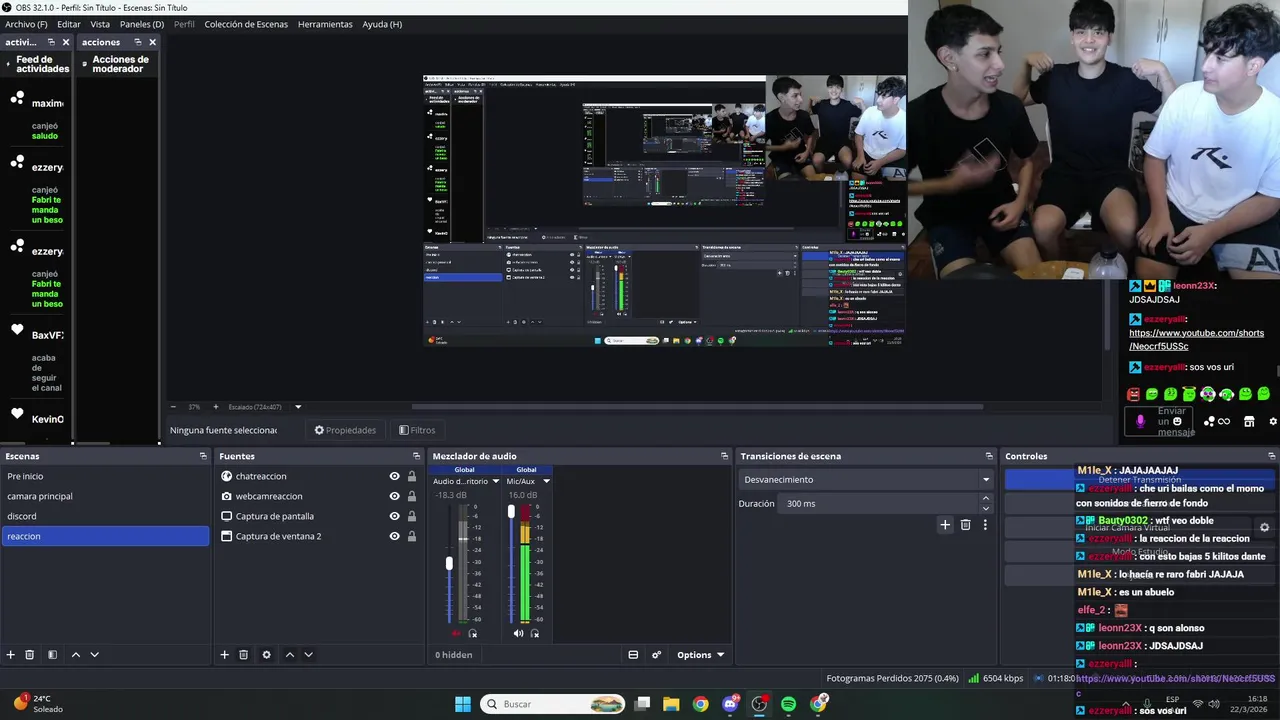Open scene filters icon in Escenas toolbar
The height and width of the screenshot is (720, 1280).
click(x=52, y=655)
